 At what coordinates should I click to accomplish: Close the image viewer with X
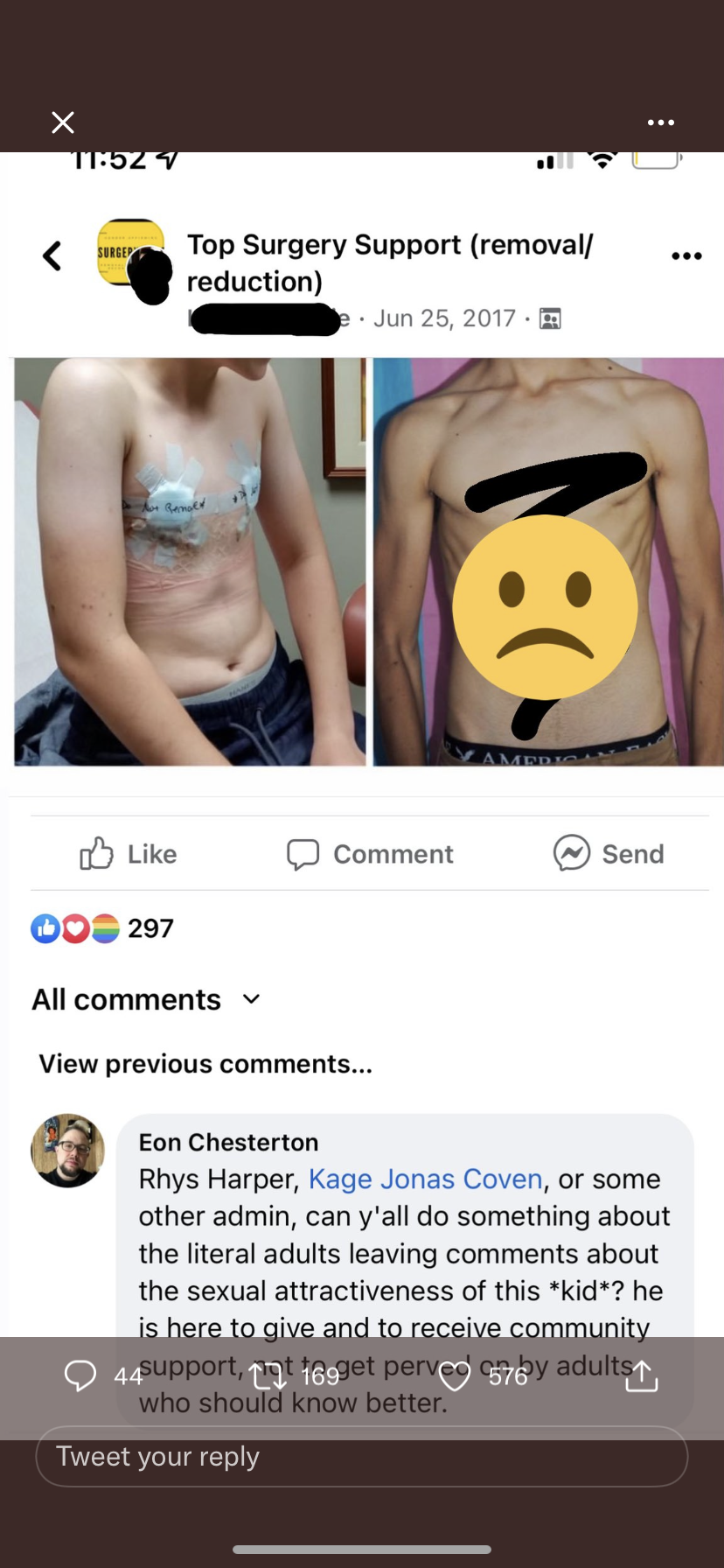click(63, 122)
